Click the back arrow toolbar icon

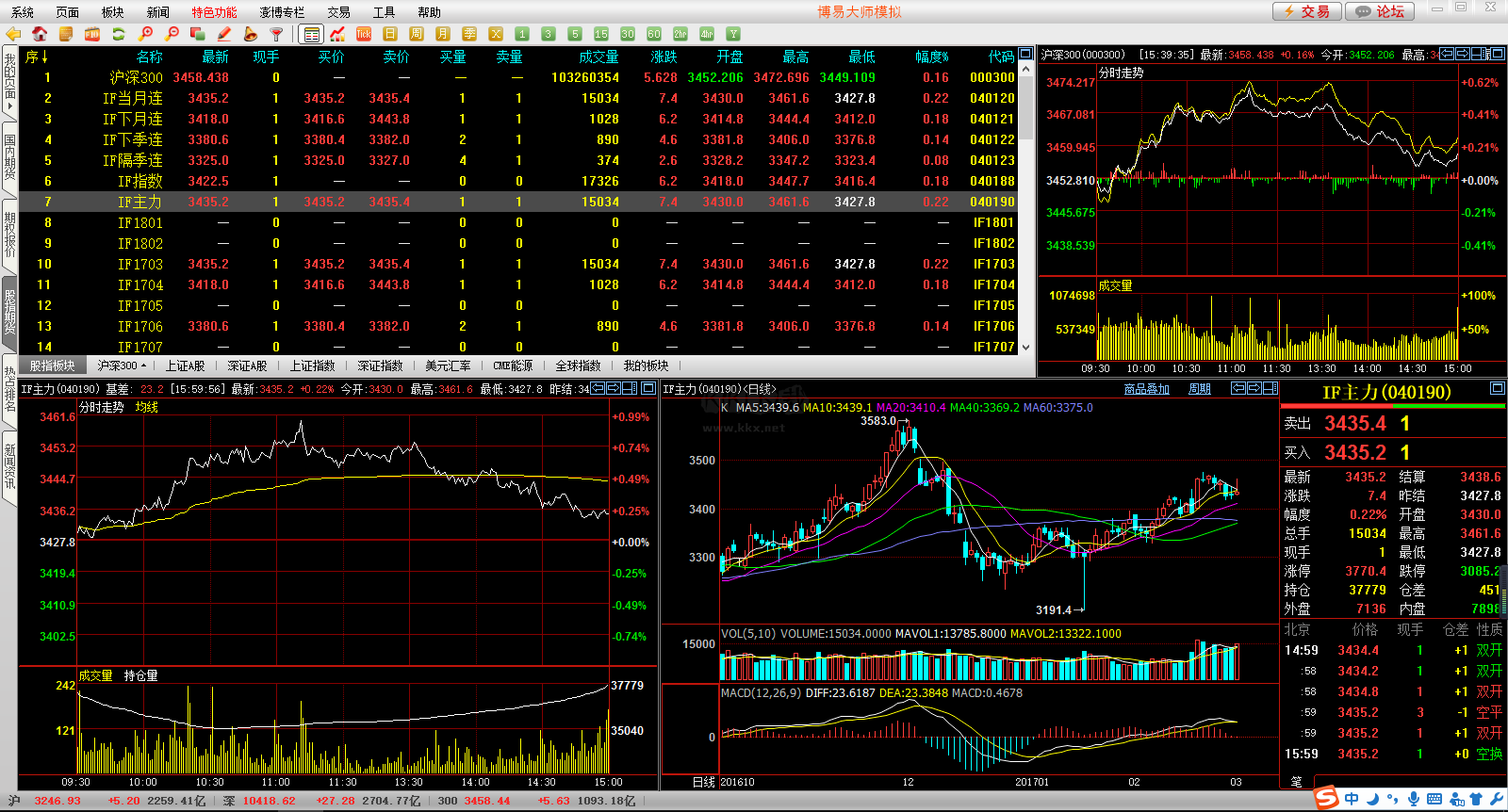(x=13, y=34)
